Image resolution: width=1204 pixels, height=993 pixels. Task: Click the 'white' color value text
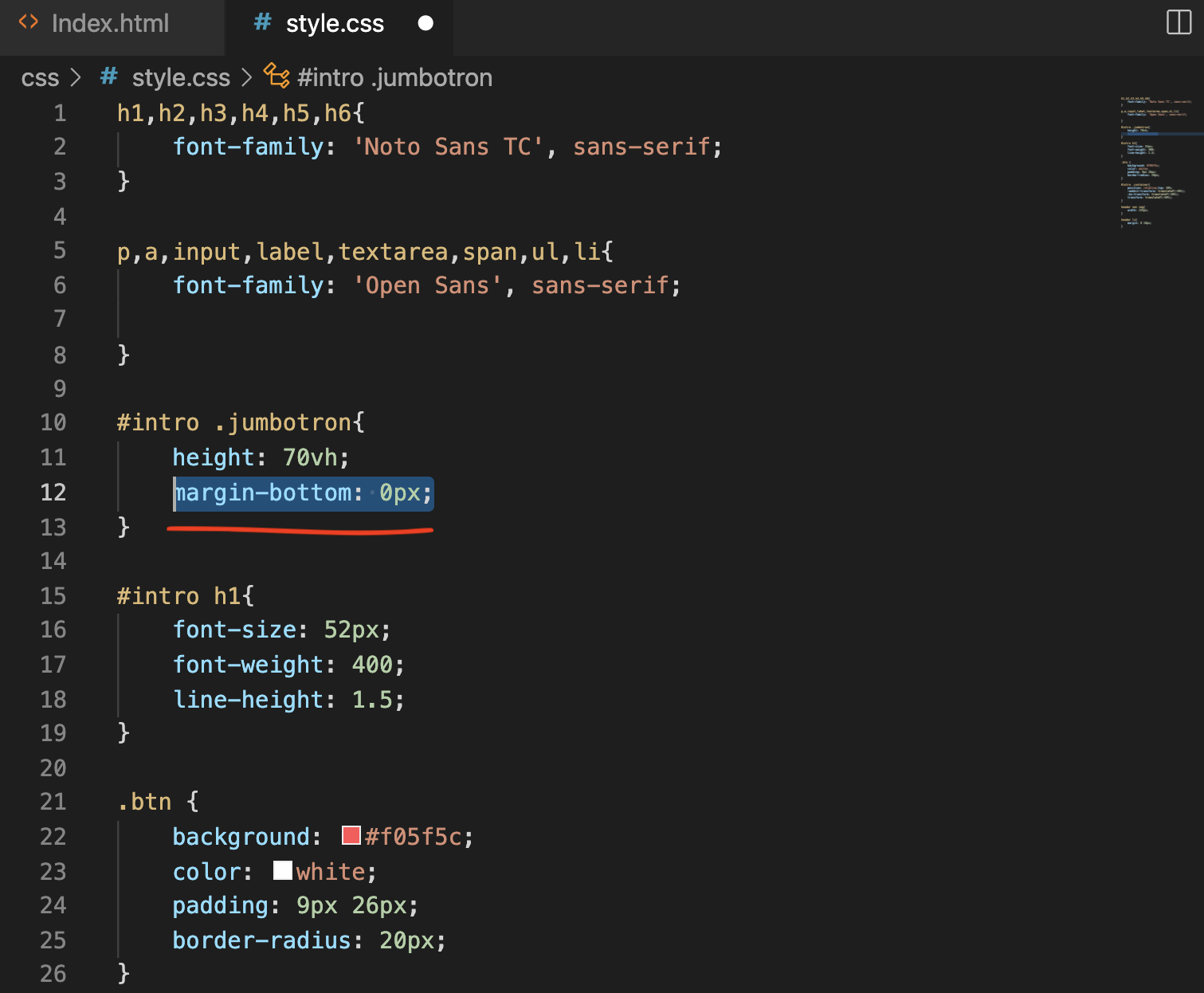pyautogui.click(x=331, y=872)
